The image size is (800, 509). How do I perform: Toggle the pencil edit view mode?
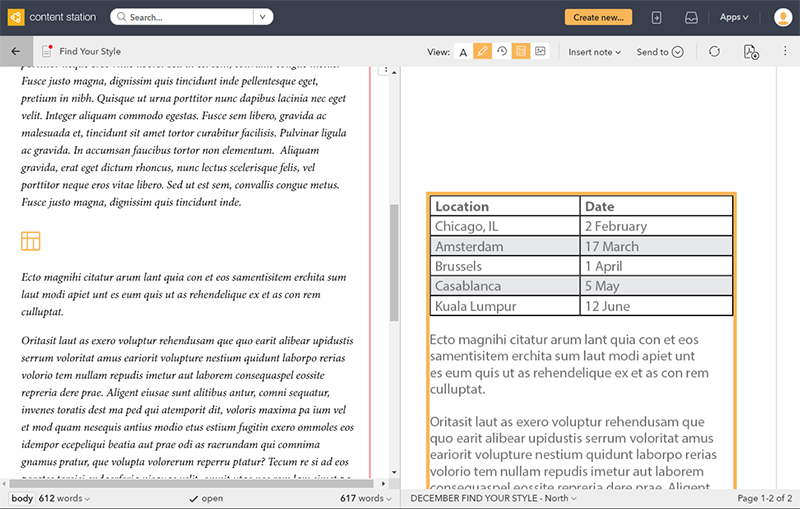coord(482,52)
